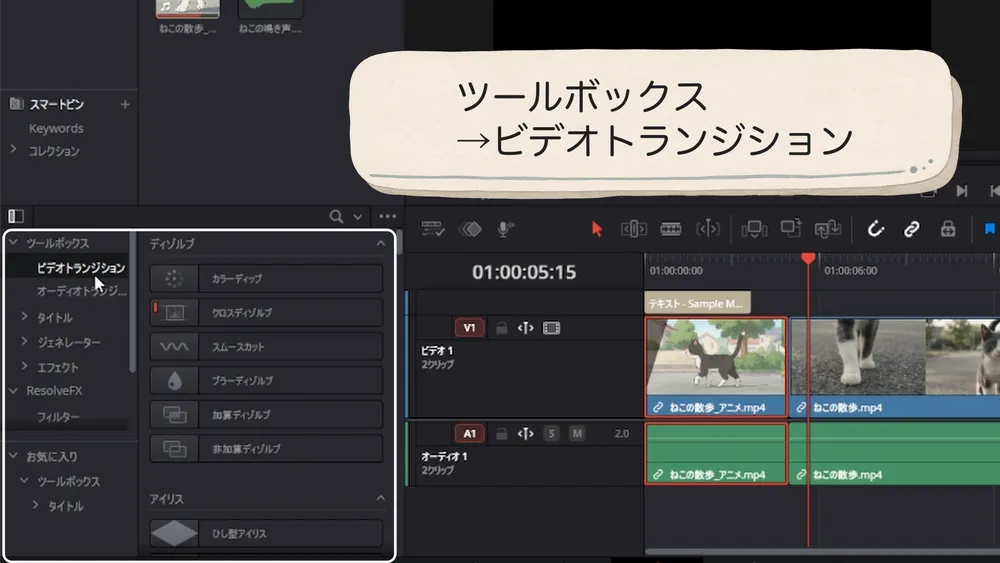Open search filter dropdown arrow
The width and height of the screenshot is (1000, 563).
click(358, 217)
